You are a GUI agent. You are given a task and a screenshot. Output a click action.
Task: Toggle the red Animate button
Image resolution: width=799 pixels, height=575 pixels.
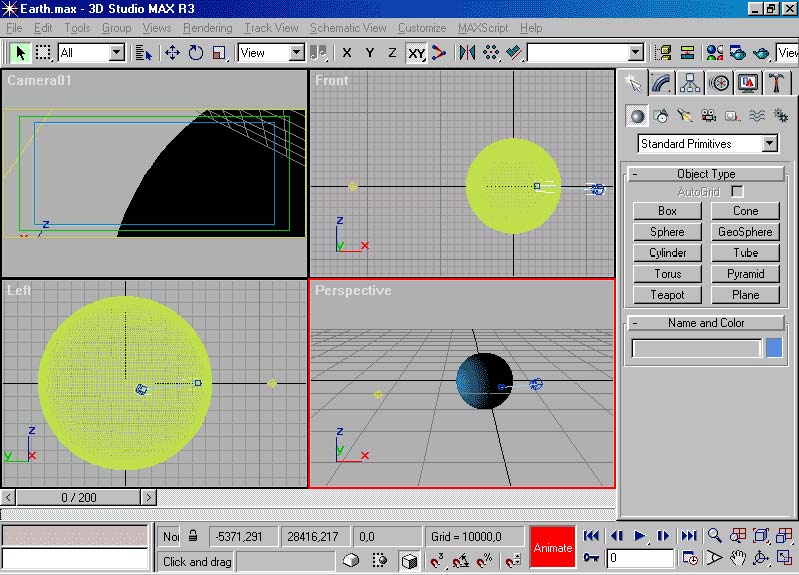click(x=553, y=547)
